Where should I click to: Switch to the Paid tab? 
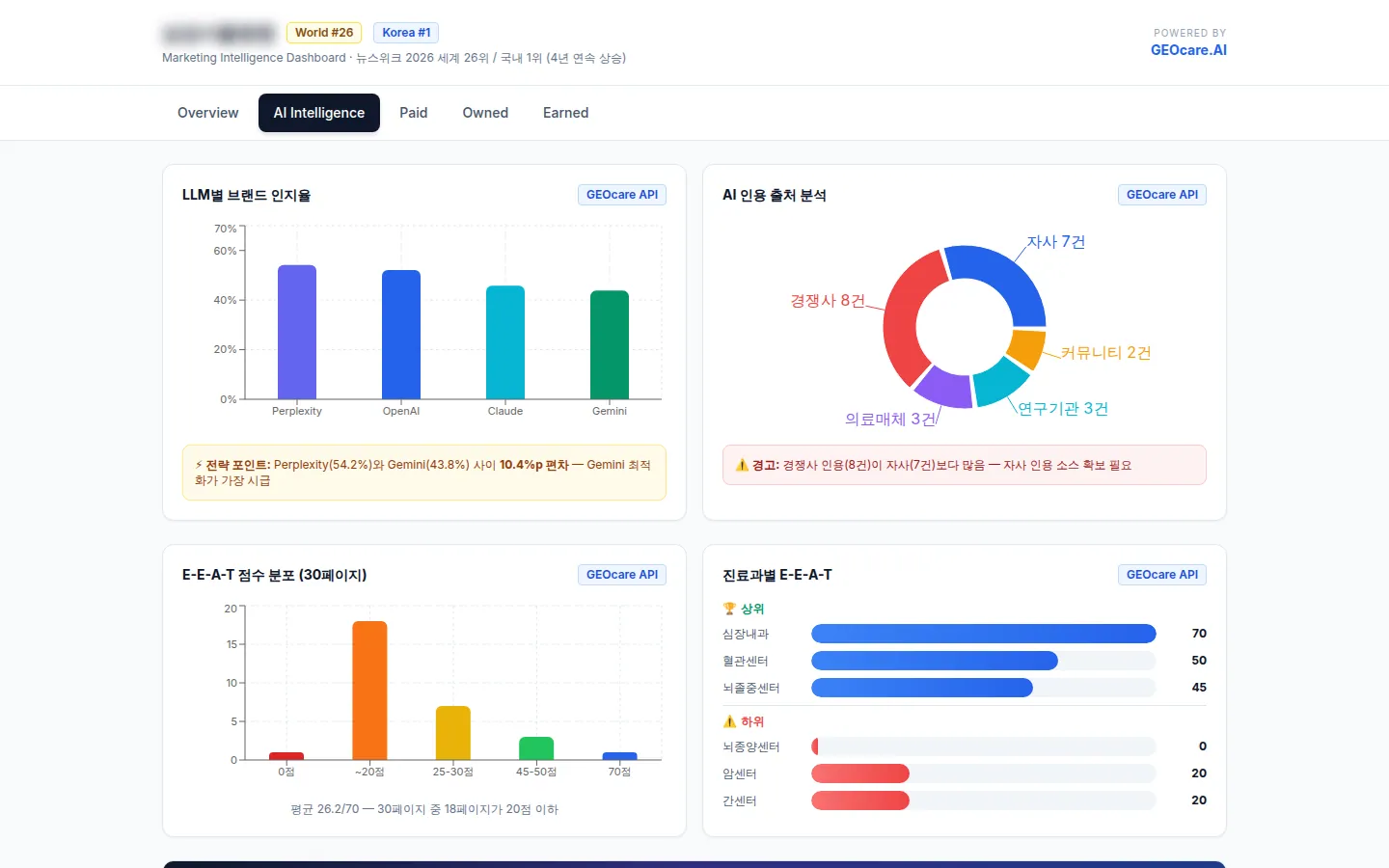414,113
